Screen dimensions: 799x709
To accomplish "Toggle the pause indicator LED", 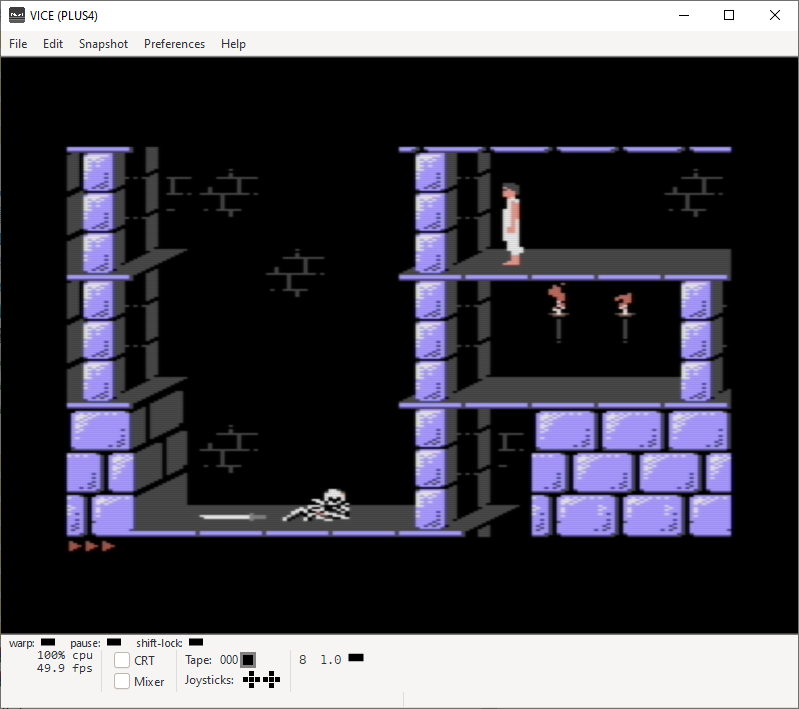I will coord(114,642).
